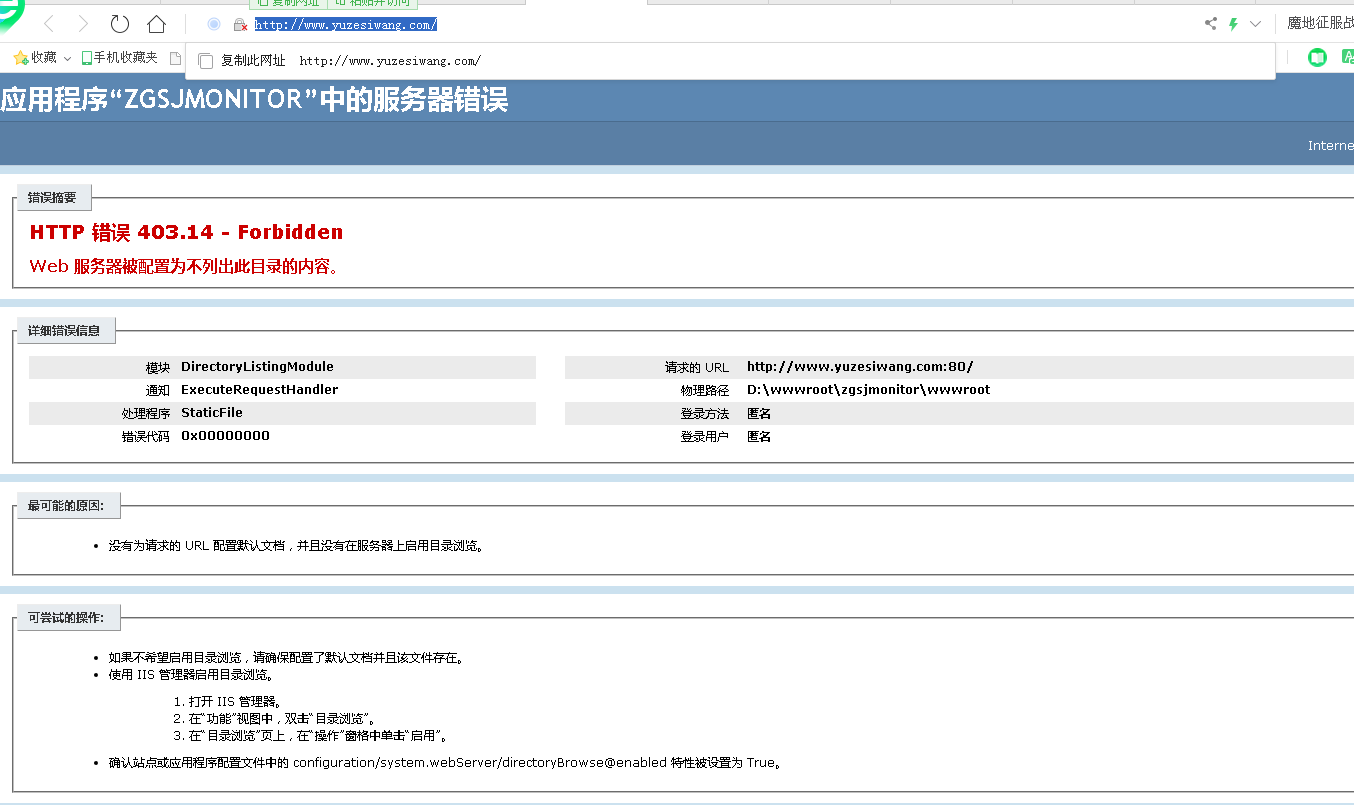Click the favorites star icon

coord(22,57)
